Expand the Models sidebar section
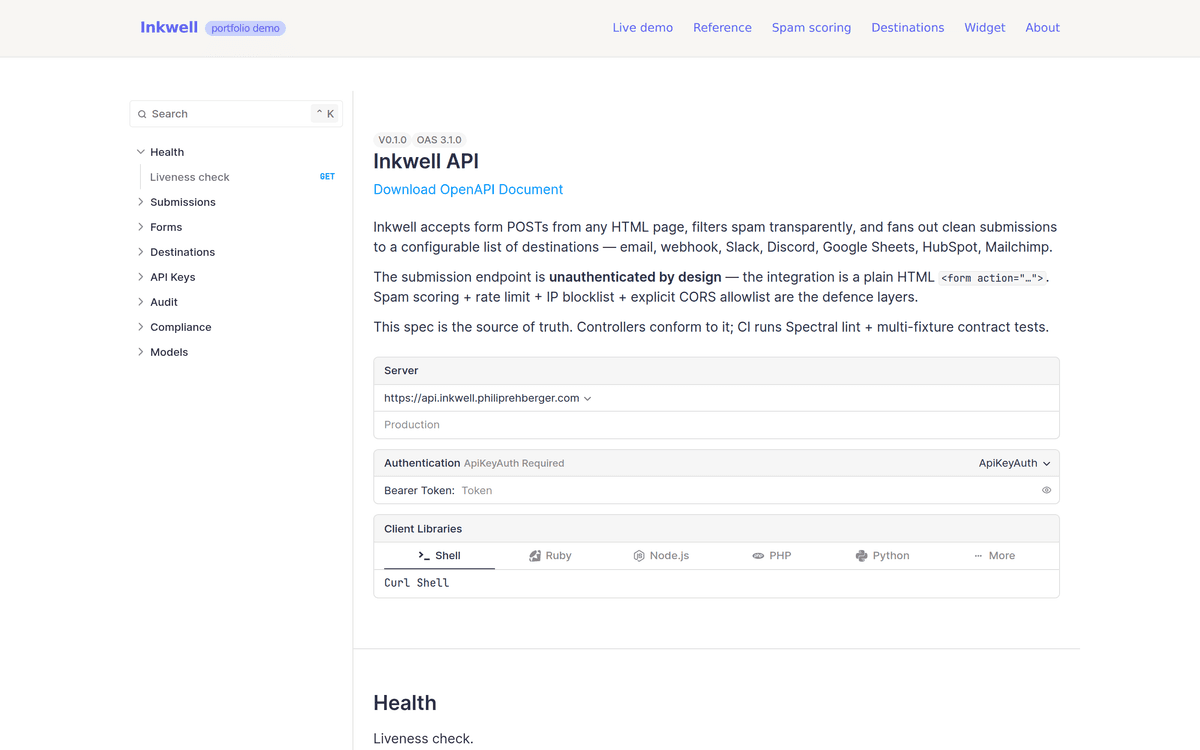The image size is (1200, 750). pos(141,352)
